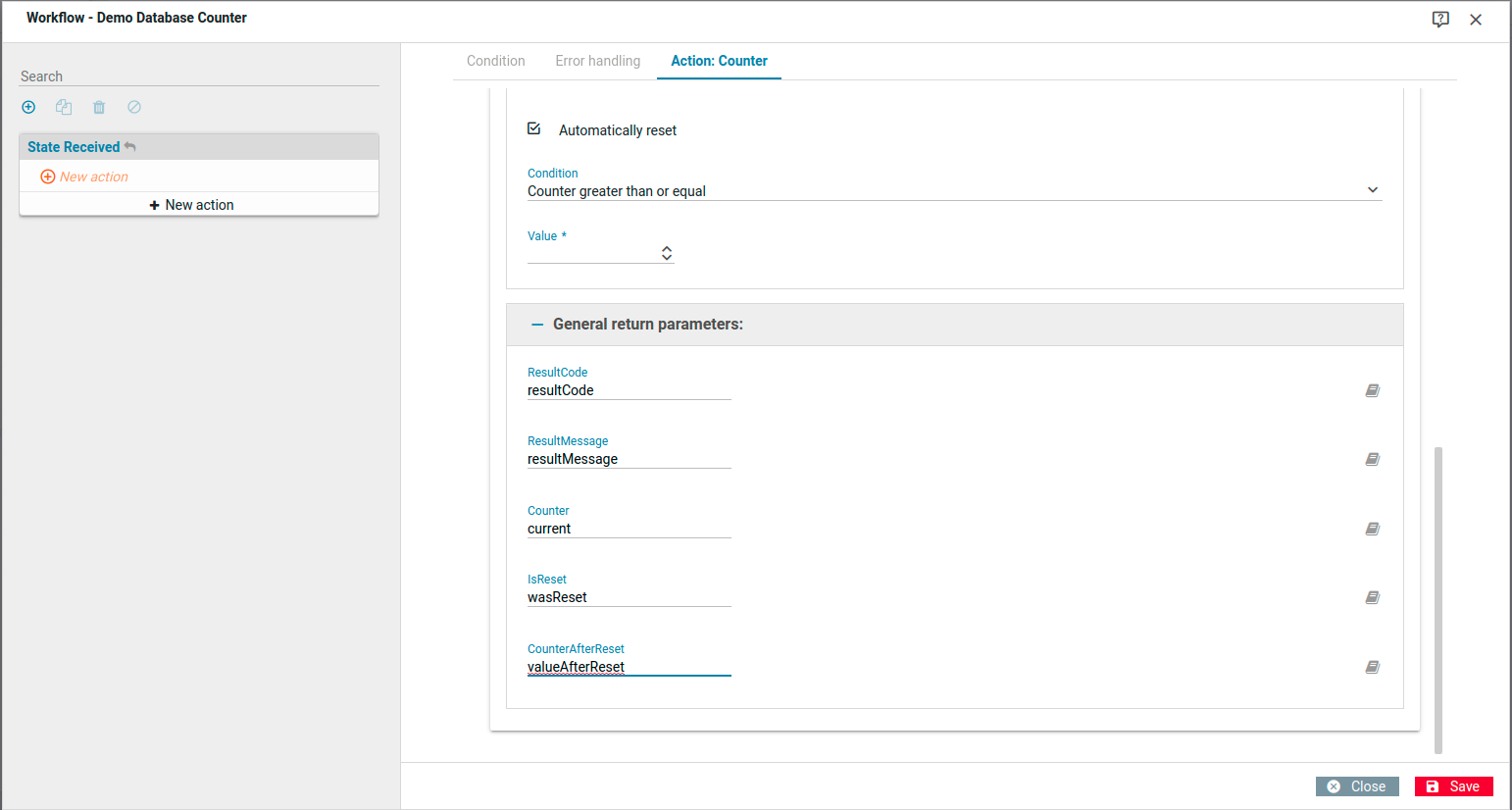Image resolution: width=1512 pixels, height=810 pixels.
Task: Click the copy icon in left toolbar
Action: click(x=64, y=107)
